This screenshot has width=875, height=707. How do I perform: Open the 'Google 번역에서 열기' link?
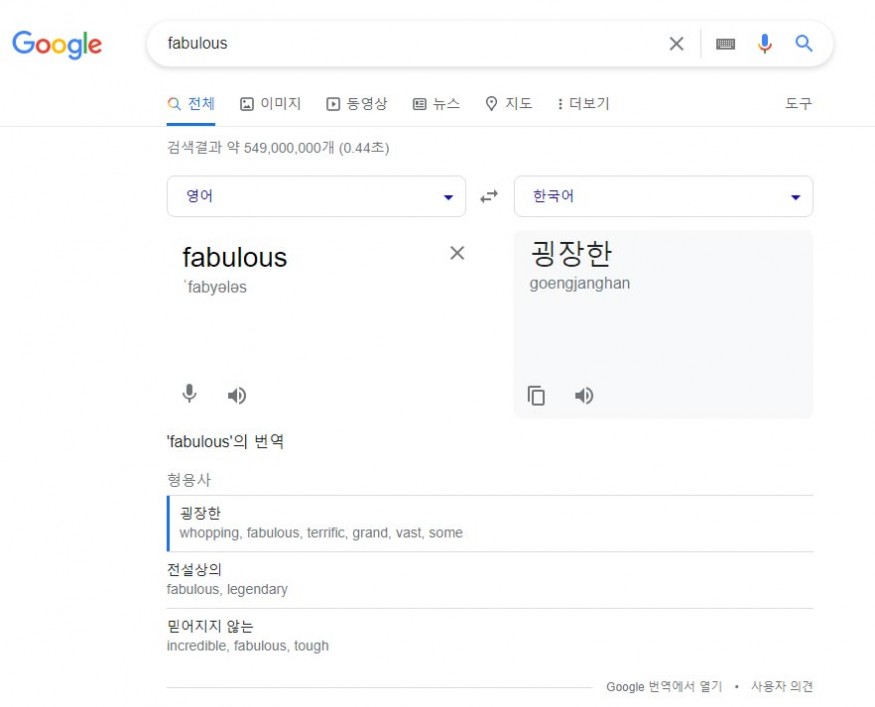coord(664,687)
